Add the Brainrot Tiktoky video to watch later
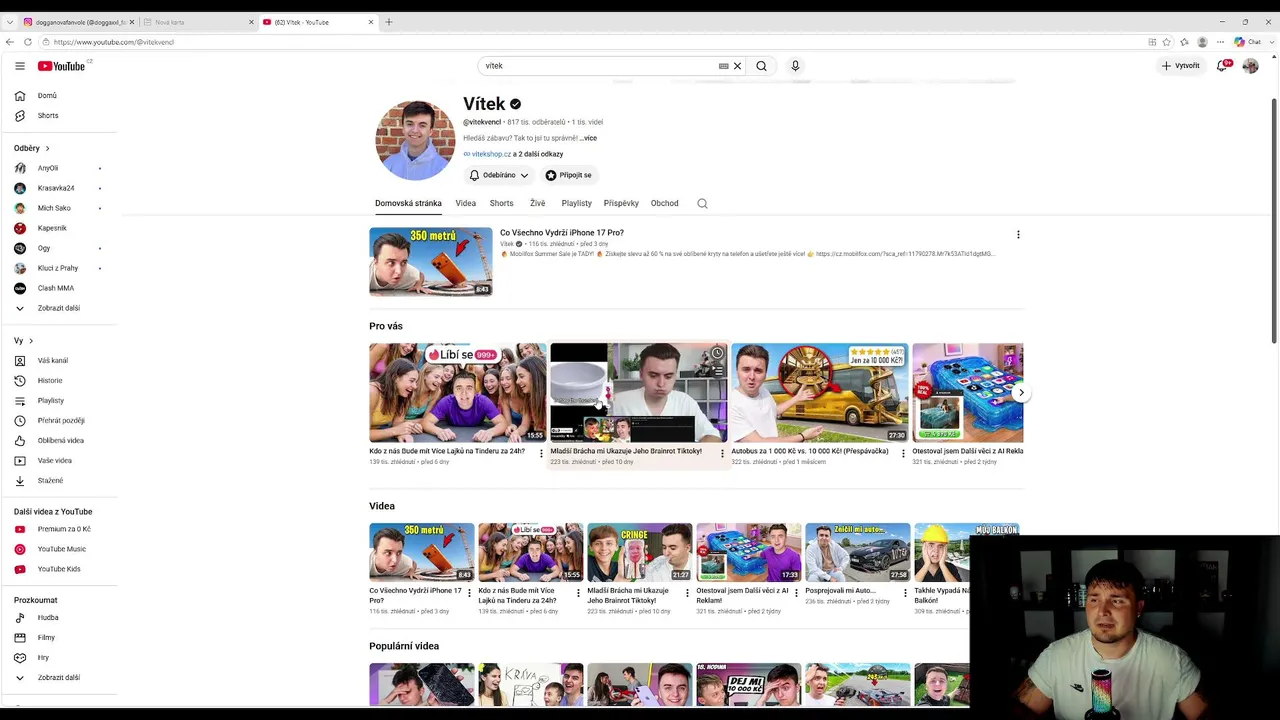 717,353
